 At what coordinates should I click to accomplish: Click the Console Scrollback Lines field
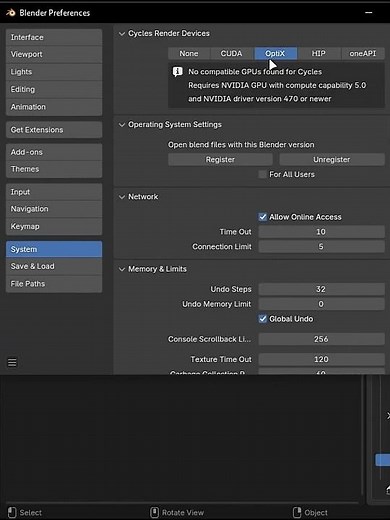pyautogui.click(x=321, y=339)
